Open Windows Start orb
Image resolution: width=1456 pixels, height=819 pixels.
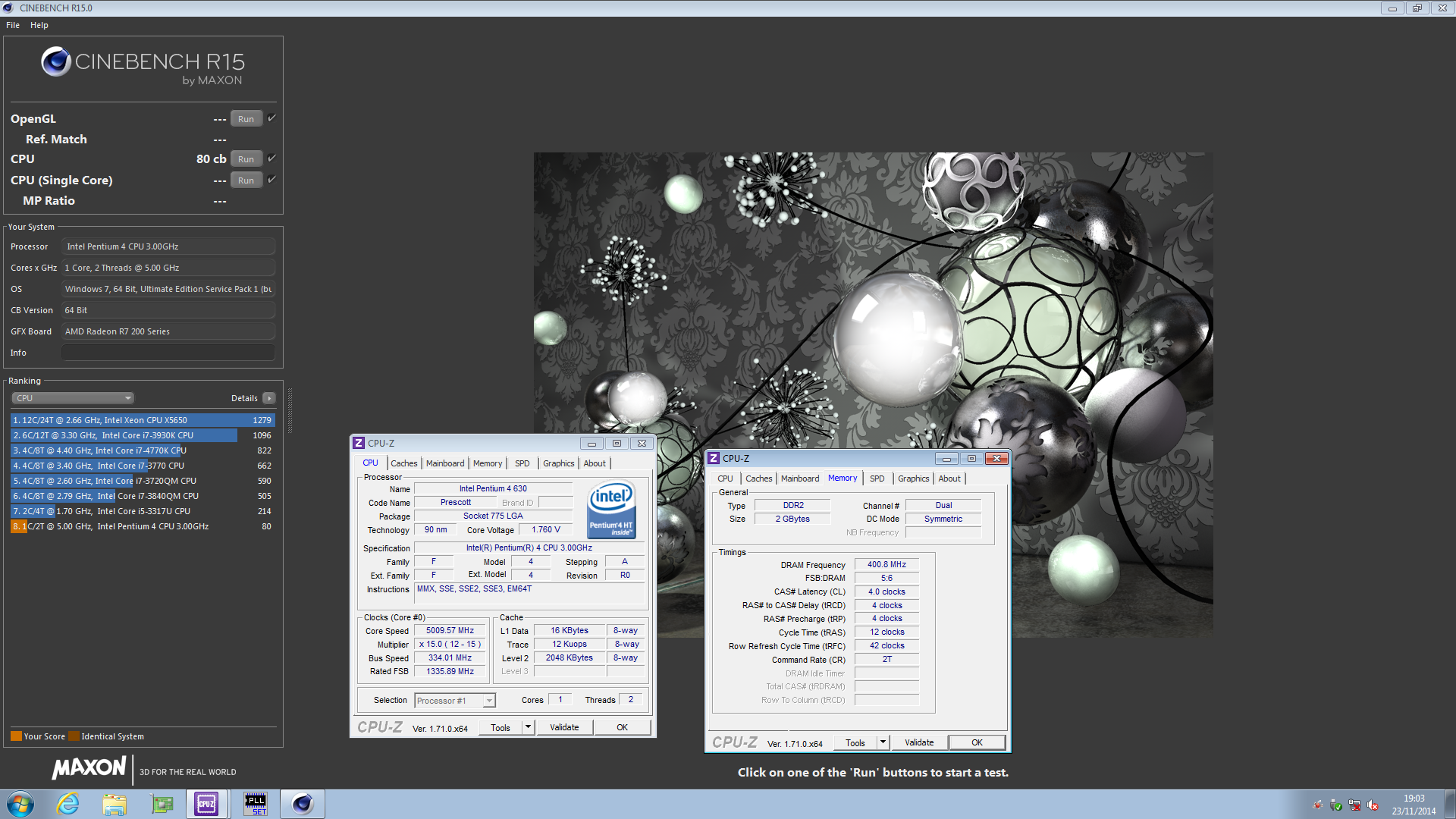click(20, 804)
